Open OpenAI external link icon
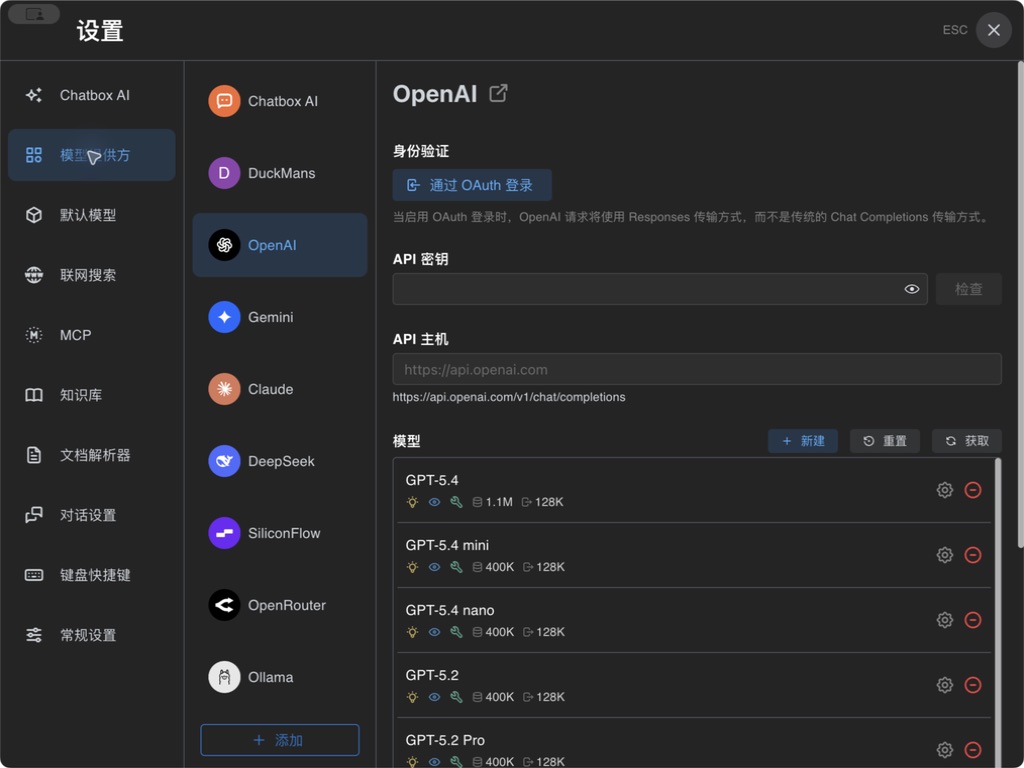Image resolution: width=1024 pixels, height=768 pixels. (498, 94)
